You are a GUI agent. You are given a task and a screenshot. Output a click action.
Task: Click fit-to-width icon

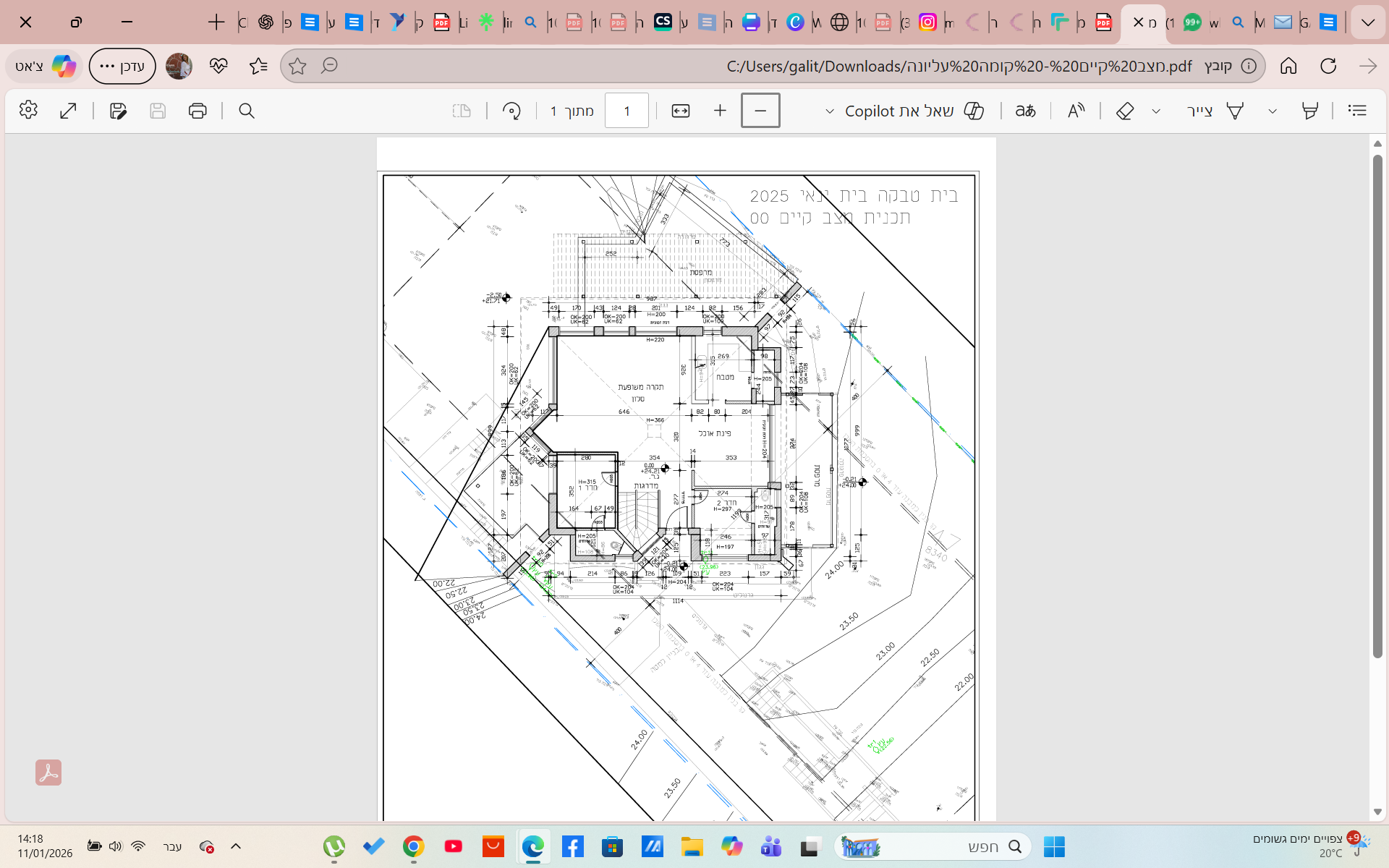(681, 111)
